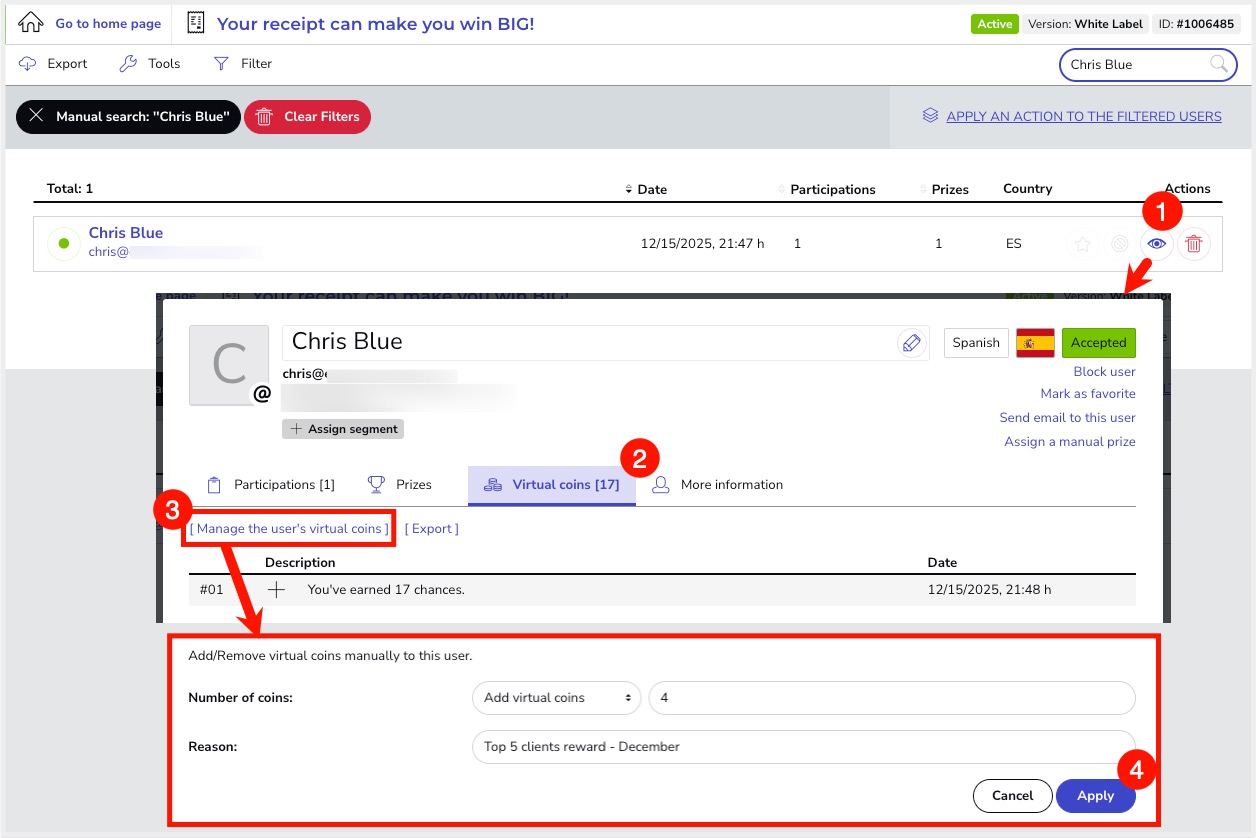Switch to the More information tab

(718, 485)
